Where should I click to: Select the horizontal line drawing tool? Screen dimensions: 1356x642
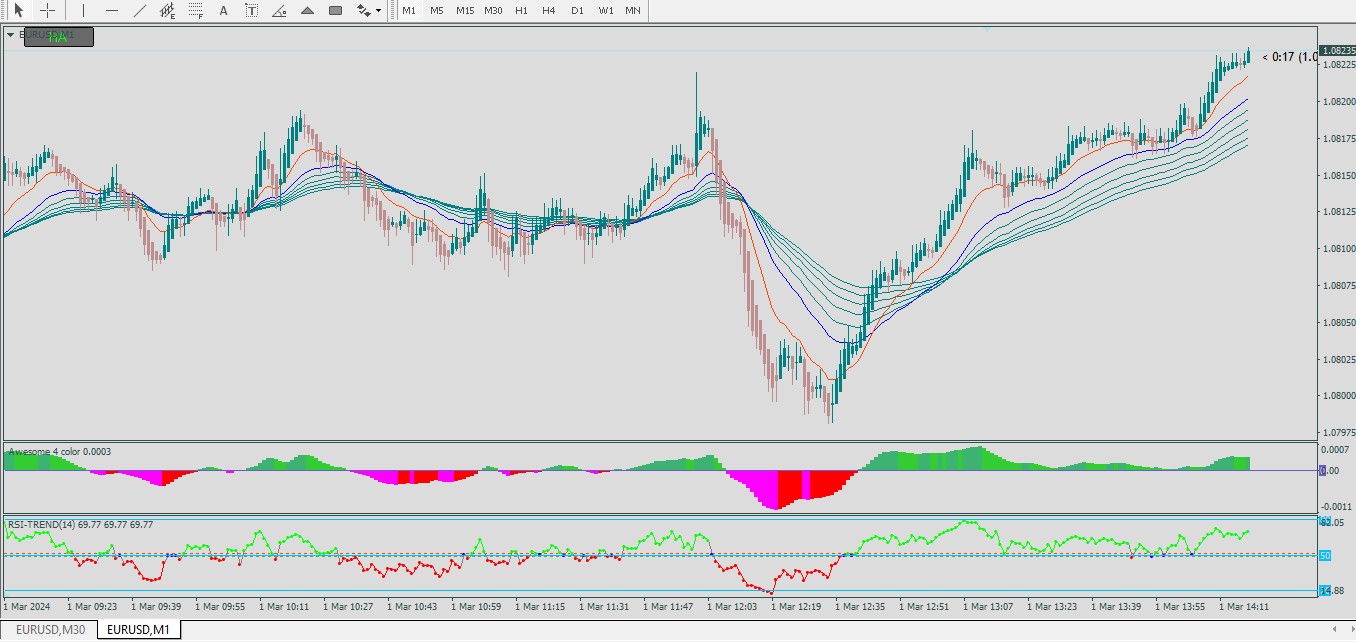point(112,10)
